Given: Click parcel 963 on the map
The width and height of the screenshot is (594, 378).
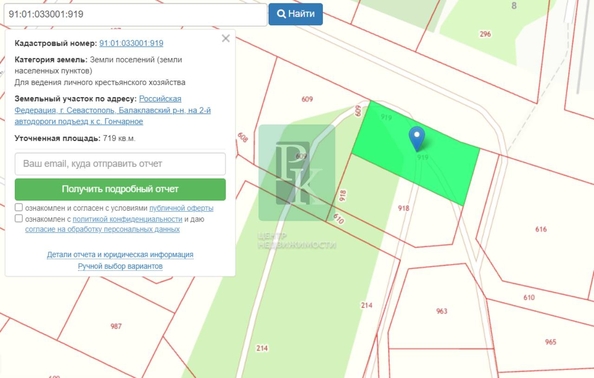Looking at the screenshot, I should point(442,311).
